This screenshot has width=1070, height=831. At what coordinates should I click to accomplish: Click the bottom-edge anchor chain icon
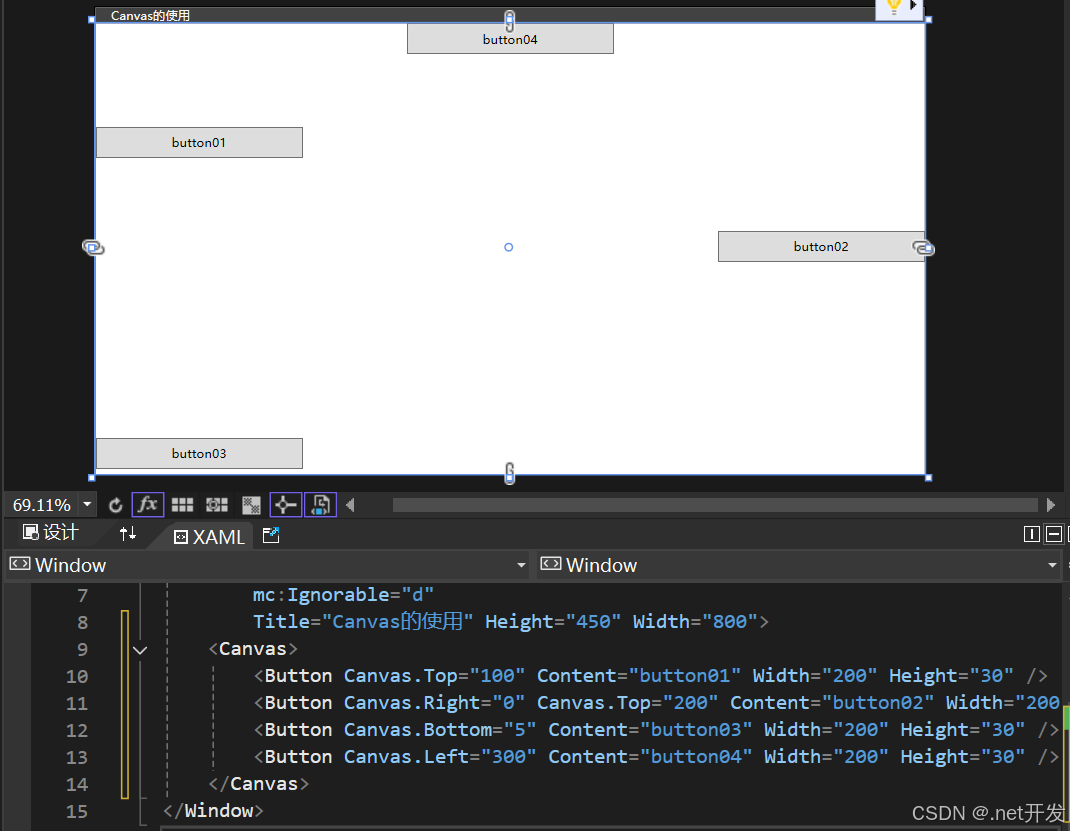(x=509, y=473)
